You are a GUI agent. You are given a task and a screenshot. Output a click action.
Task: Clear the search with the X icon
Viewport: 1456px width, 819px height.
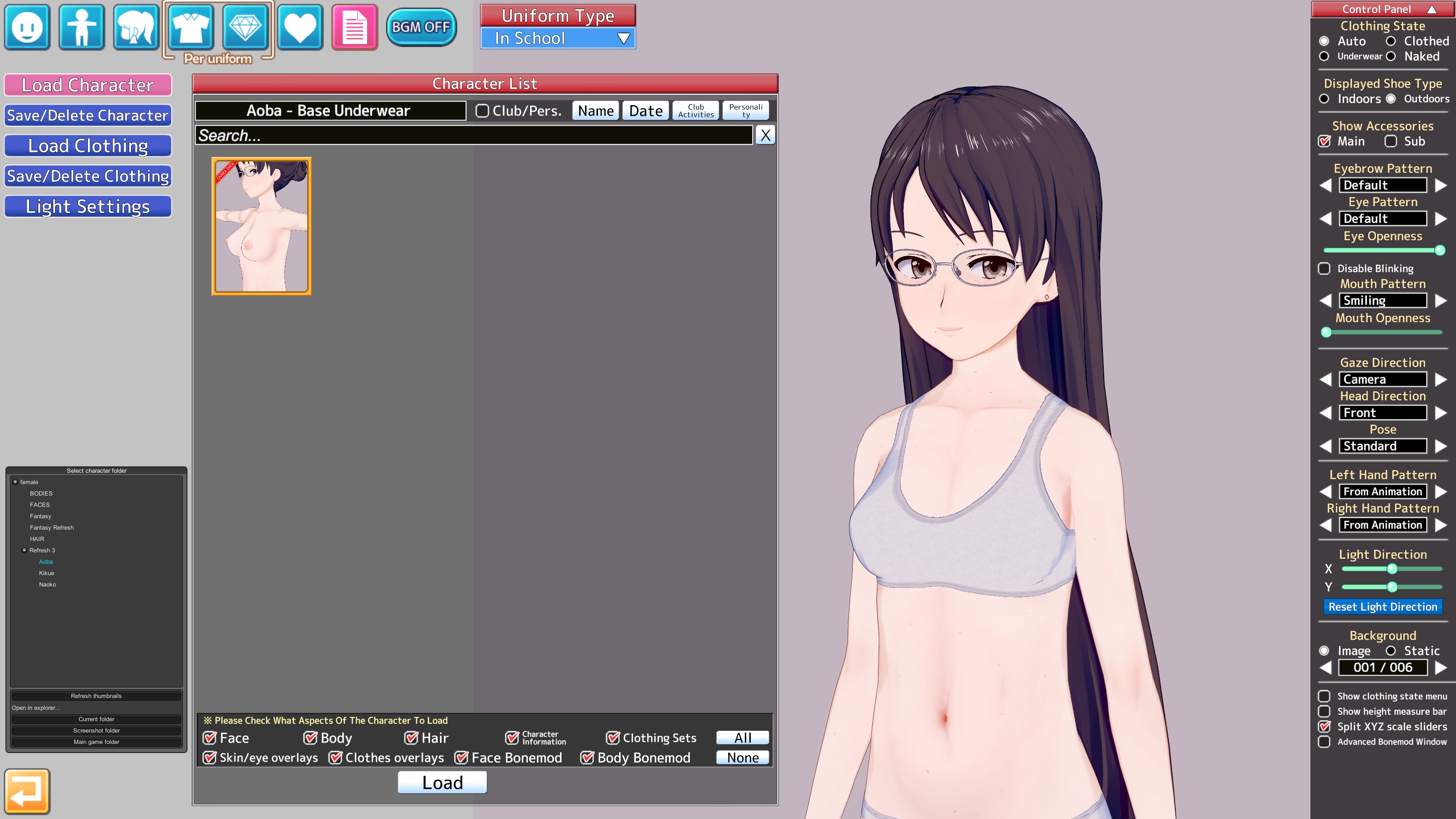(x=765, y=135)
